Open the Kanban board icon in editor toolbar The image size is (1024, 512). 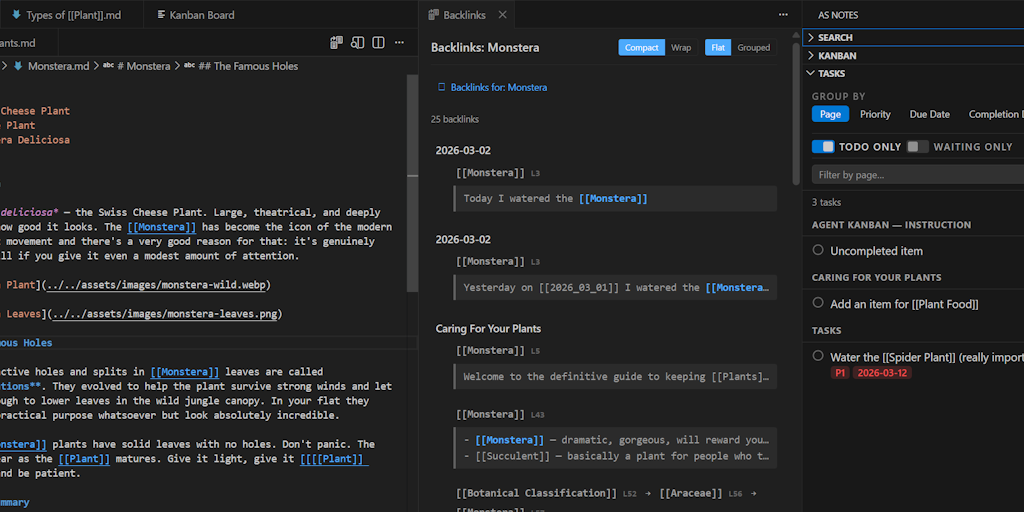click(x=336, y=43)
